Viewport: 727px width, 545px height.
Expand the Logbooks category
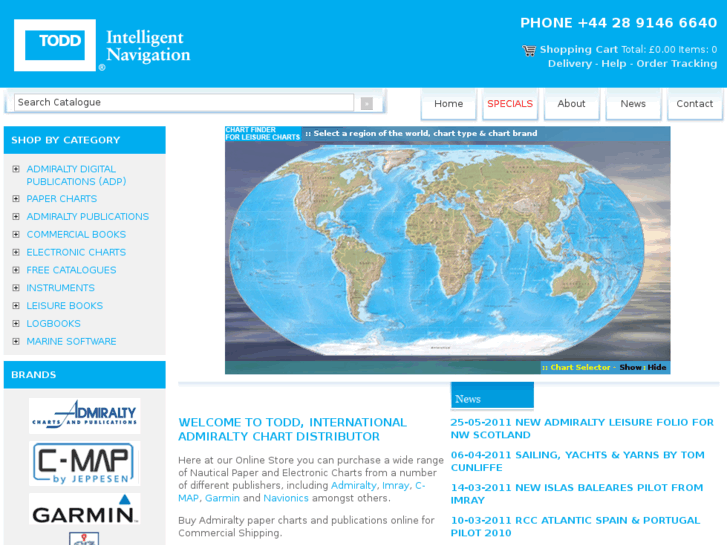tap(16, 324)
